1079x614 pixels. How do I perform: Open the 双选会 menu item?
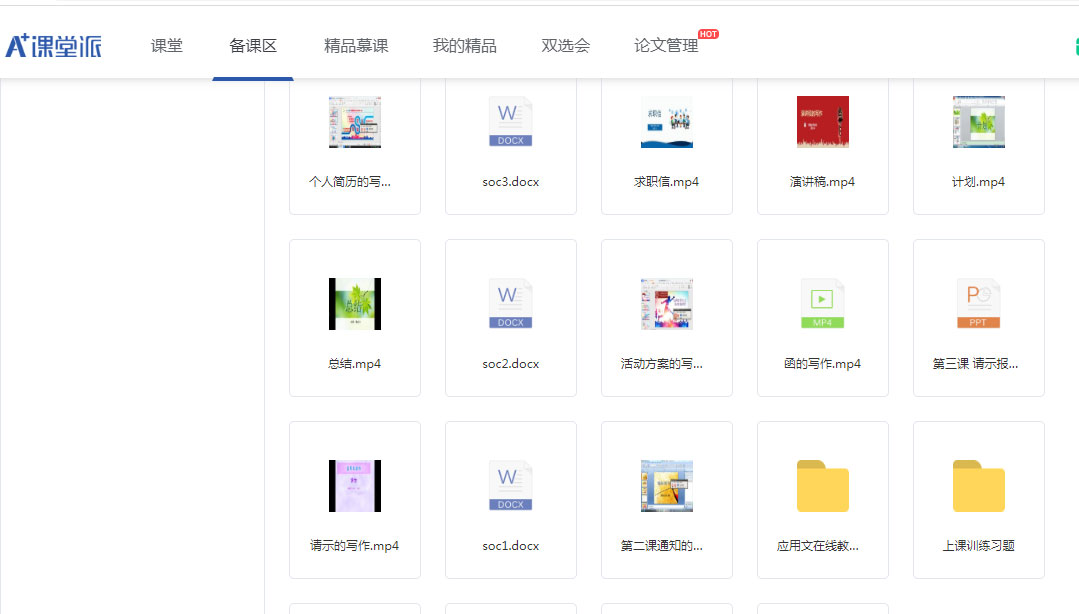(x=566, y=46)
